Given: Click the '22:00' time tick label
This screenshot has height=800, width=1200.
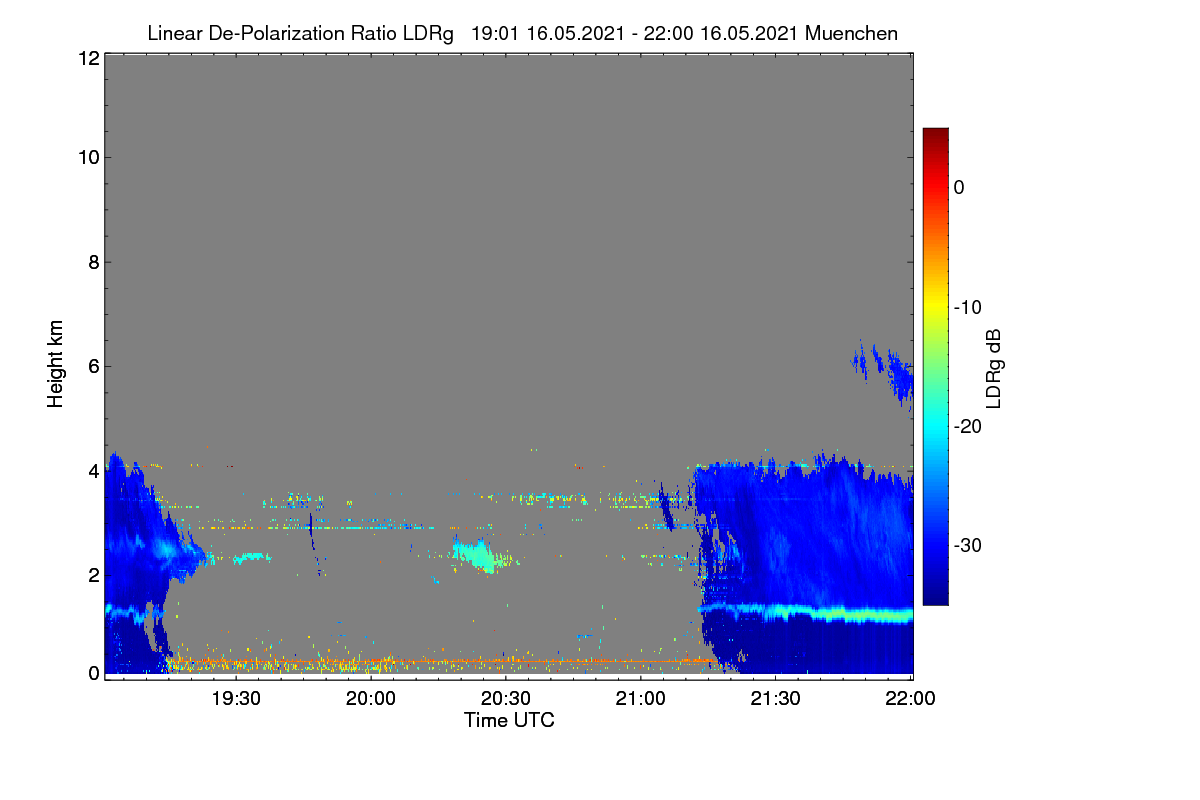Looking at the screenshot, I should click(911, 699).
